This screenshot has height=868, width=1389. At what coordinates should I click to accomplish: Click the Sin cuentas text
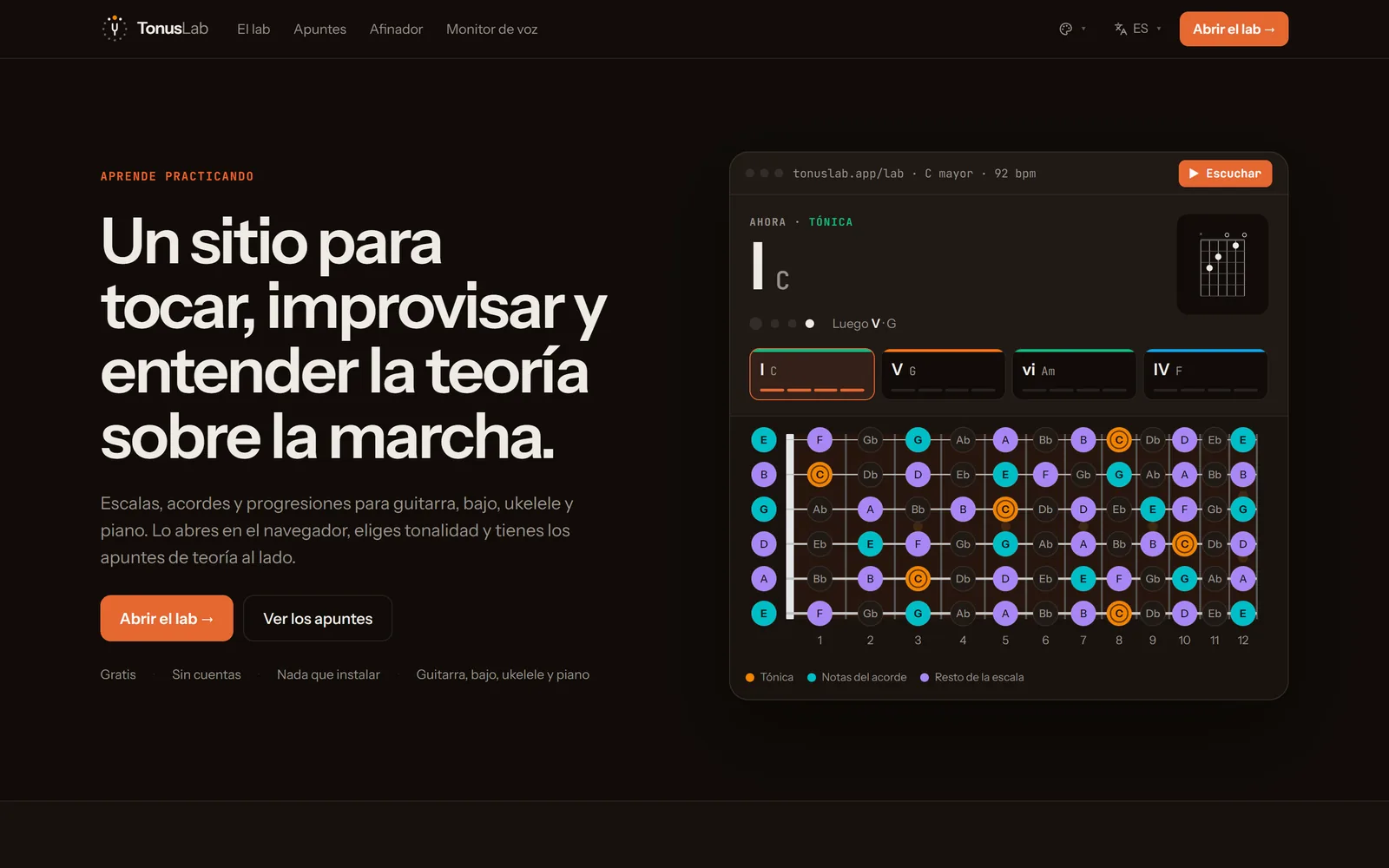tap(207, 674)
